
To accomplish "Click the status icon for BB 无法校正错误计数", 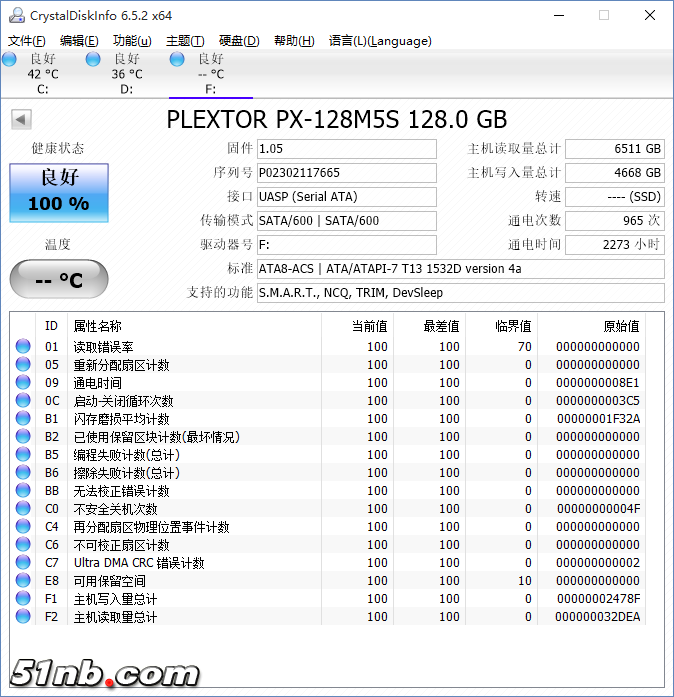I will click(23, 490).
